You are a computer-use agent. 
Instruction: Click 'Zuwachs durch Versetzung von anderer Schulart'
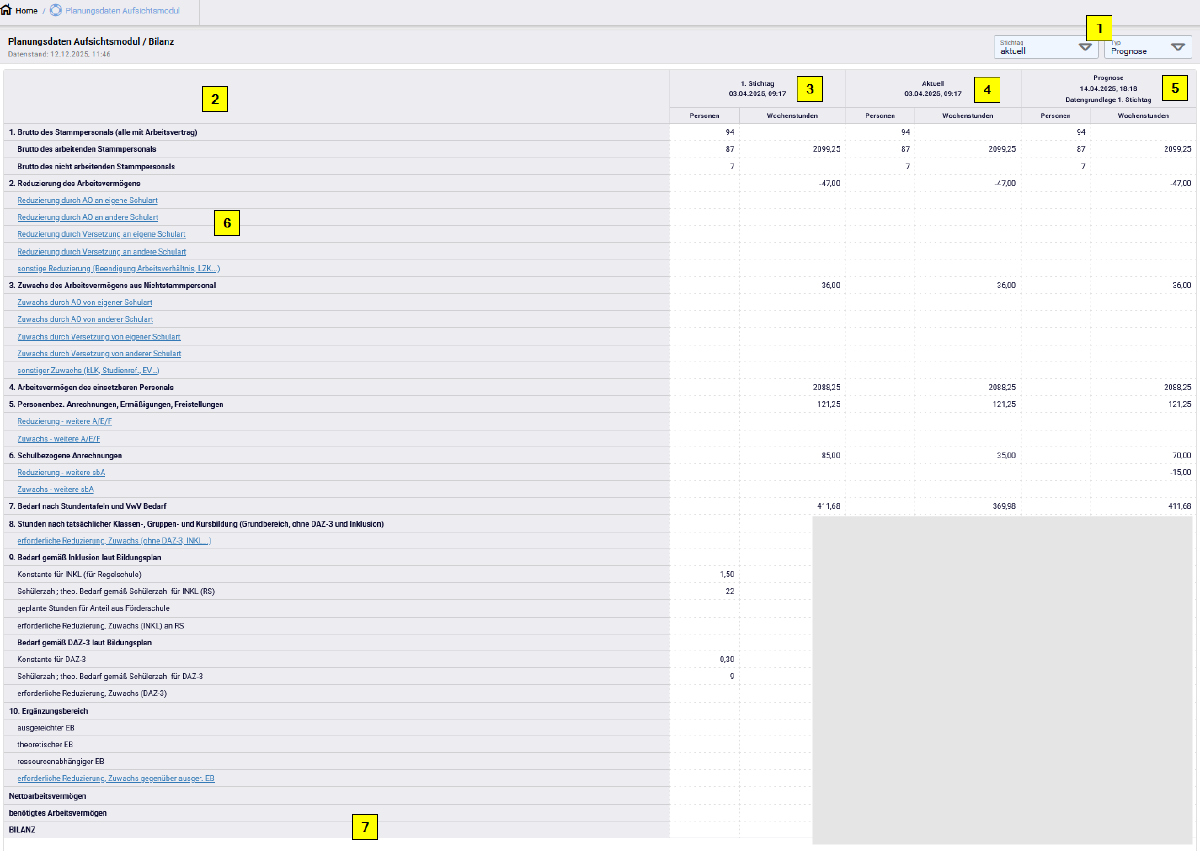[99, 353]
